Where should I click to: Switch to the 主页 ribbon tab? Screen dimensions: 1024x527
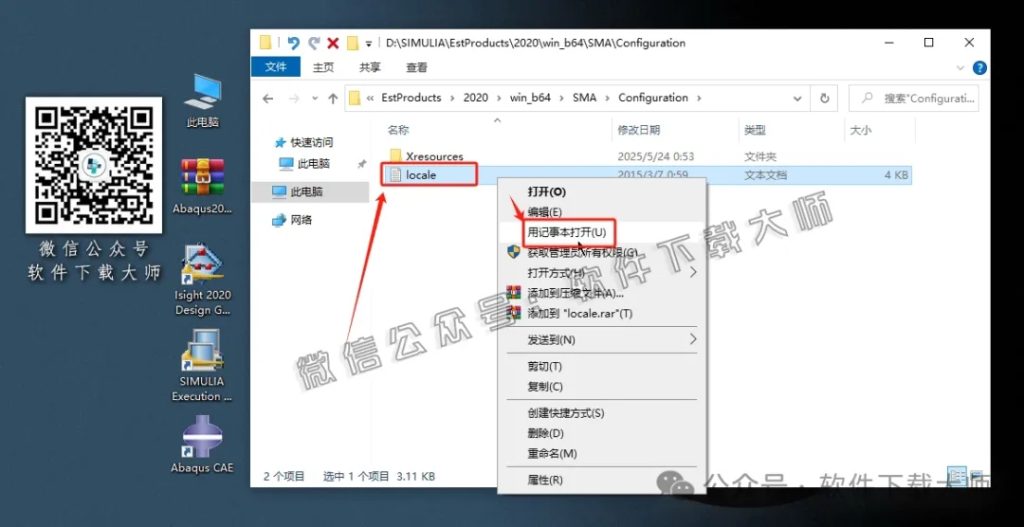click(323, 67)
